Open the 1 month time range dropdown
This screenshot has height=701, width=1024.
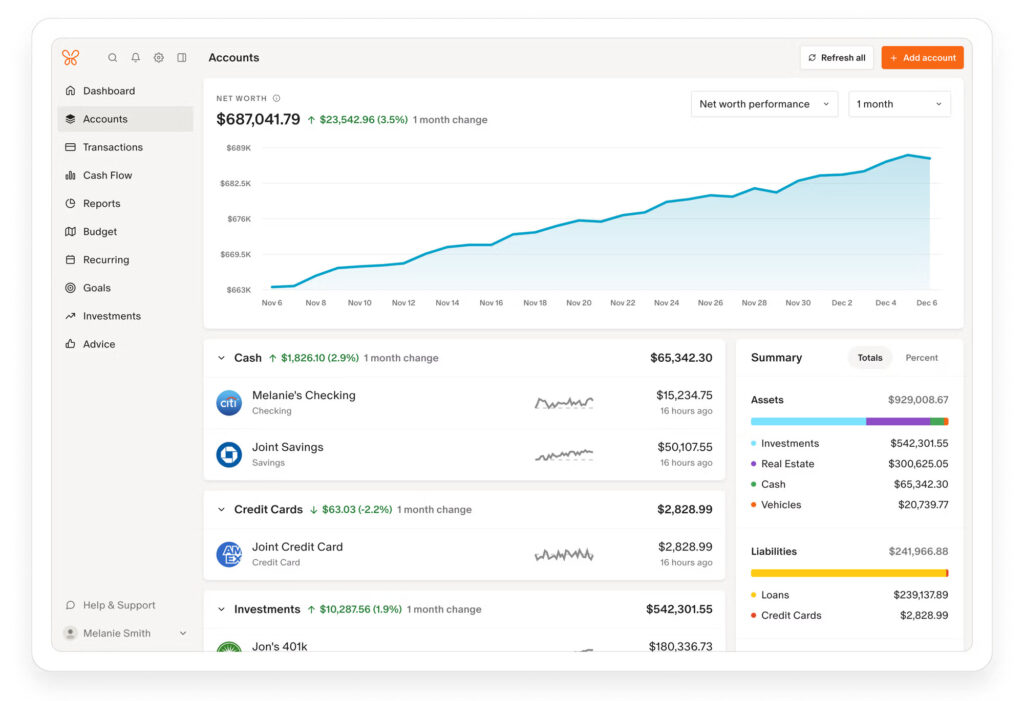point(899,104)
